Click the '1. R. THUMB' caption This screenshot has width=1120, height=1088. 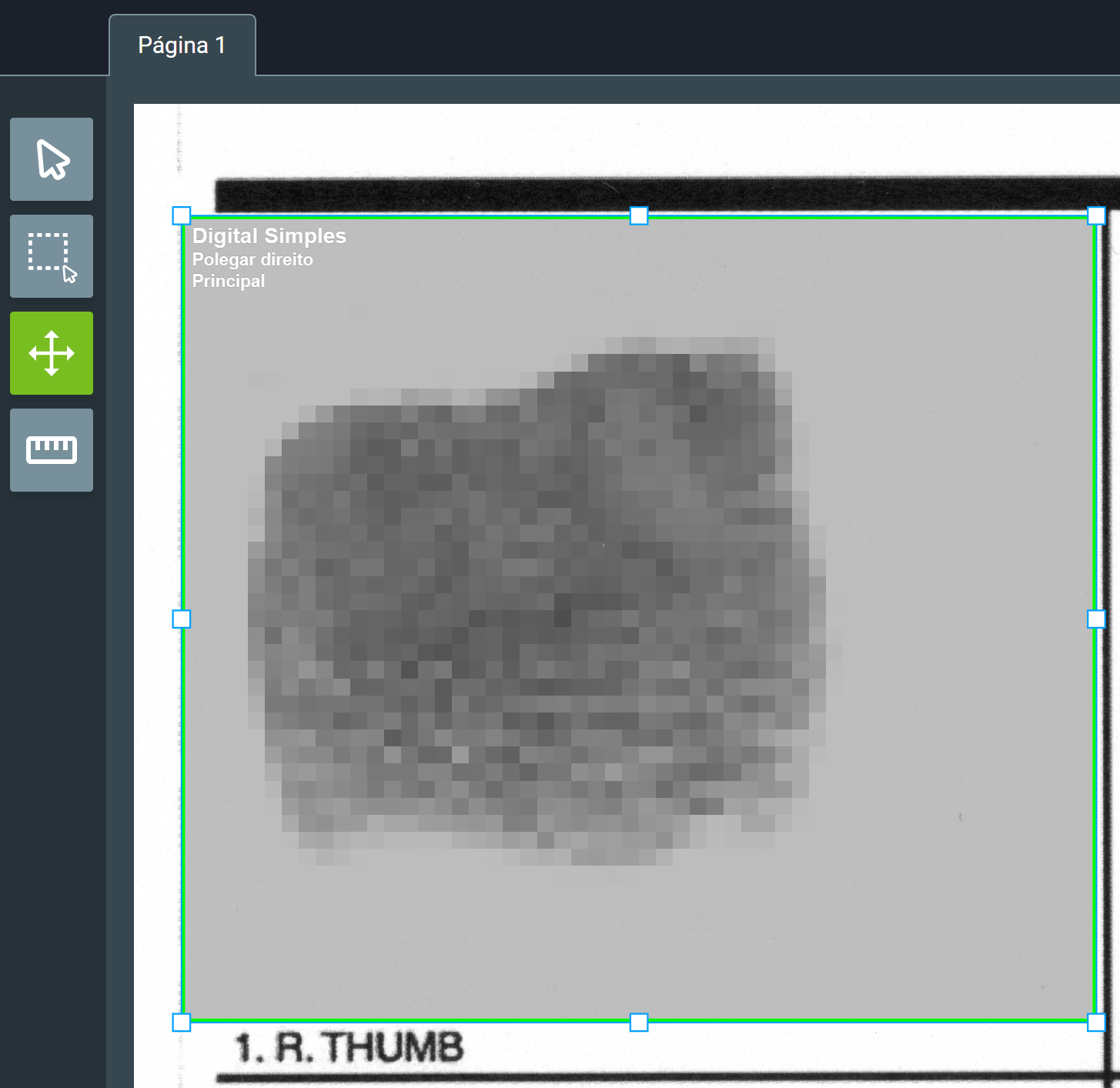click(349, 1047)
